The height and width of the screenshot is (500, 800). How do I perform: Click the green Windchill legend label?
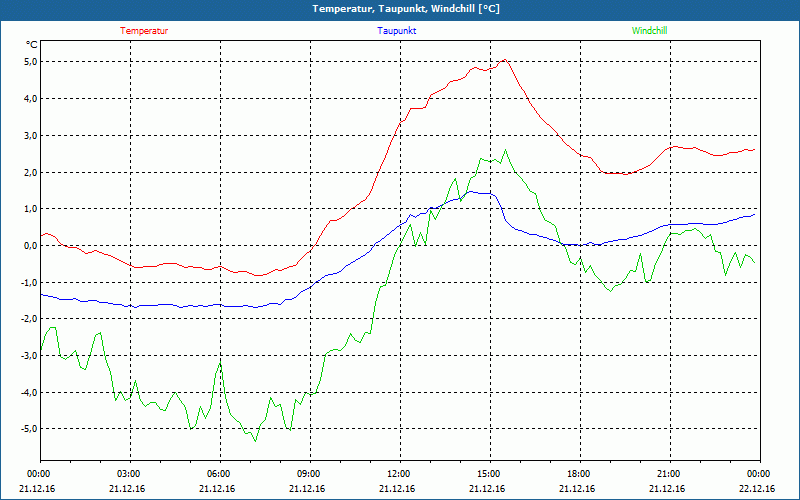point(649,31)
